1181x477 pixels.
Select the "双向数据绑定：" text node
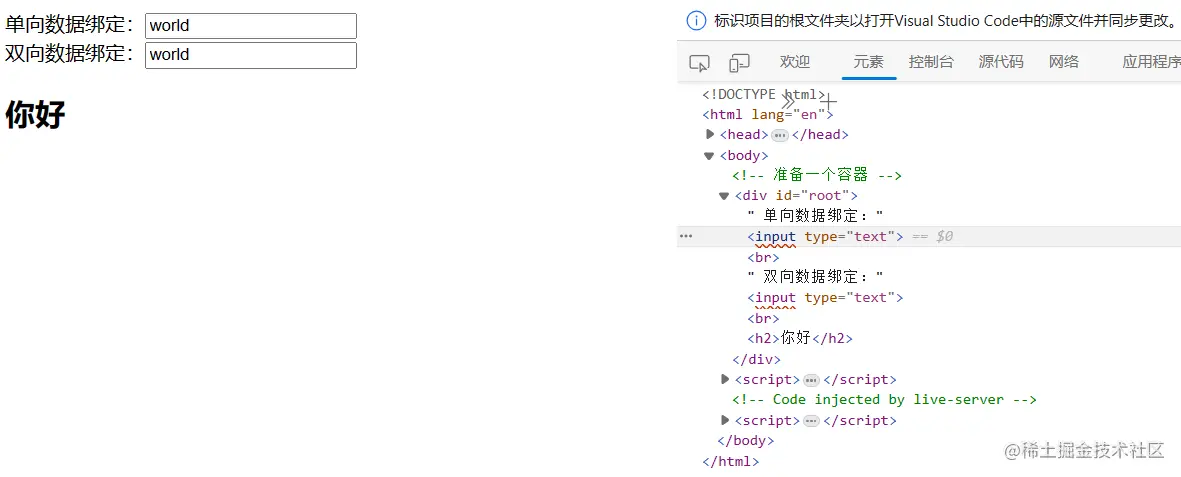click(815, 277)
